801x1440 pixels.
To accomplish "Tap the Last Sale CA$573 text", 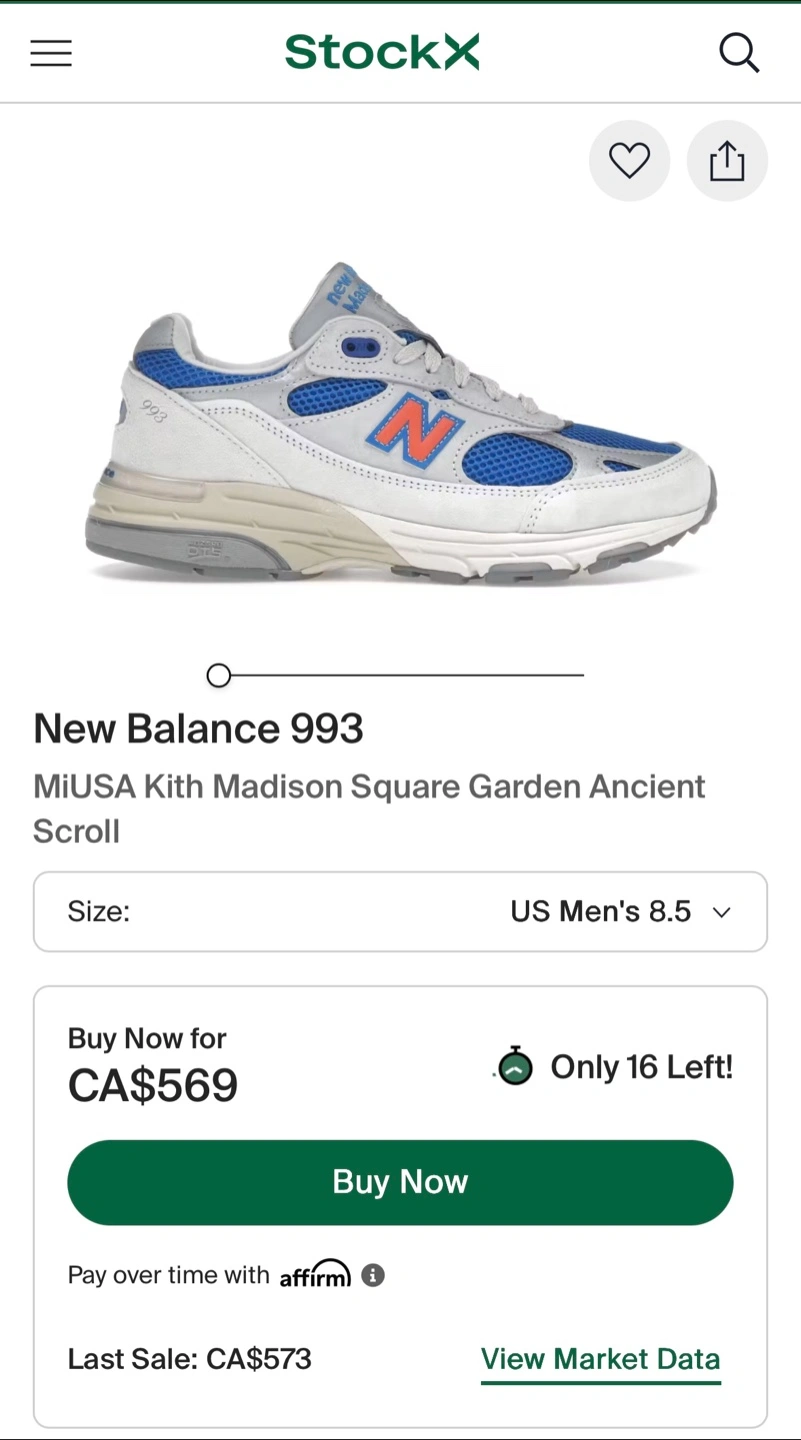I will 190,1359.
